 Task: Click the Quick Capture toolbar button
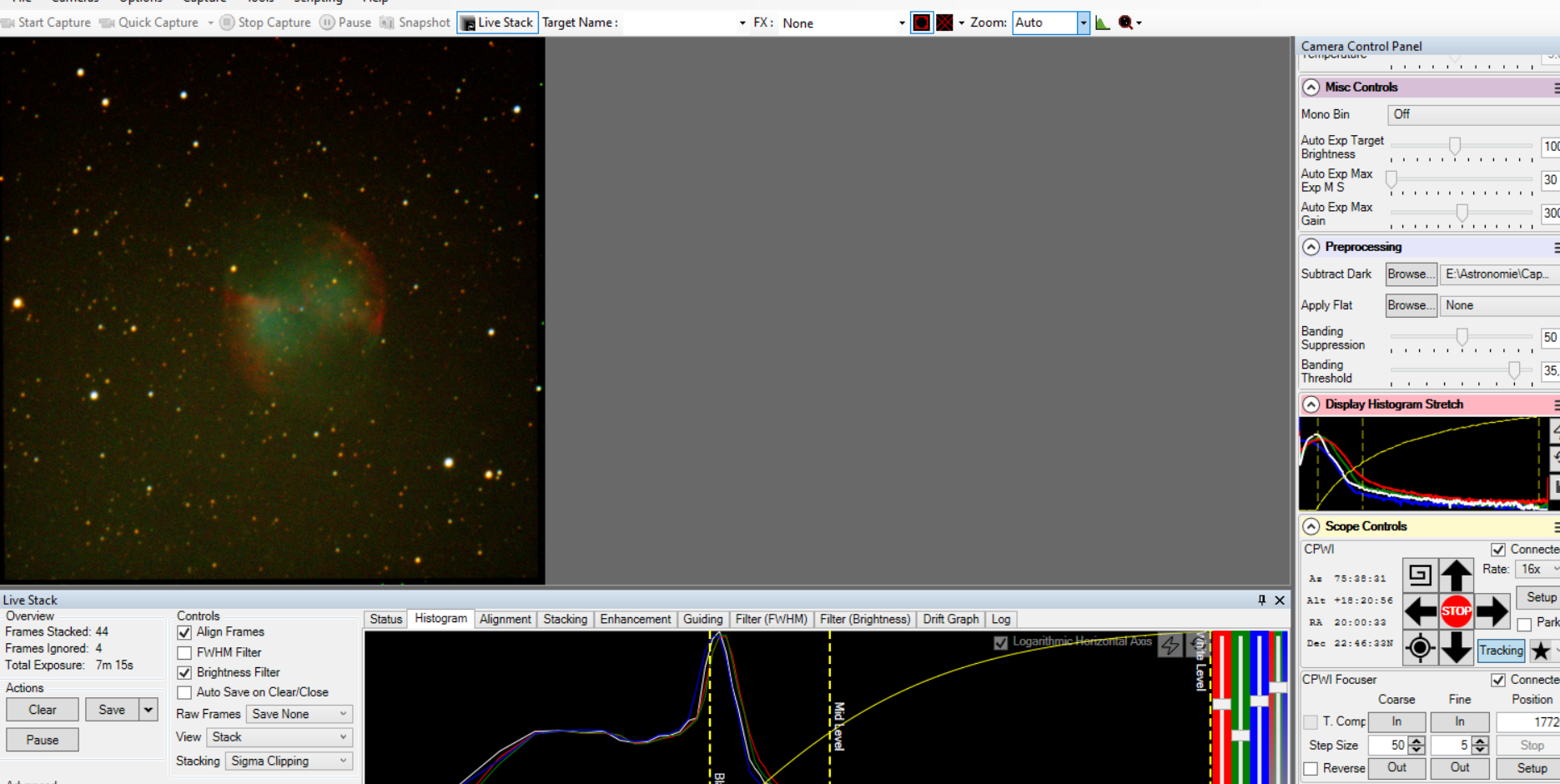click(x=149, y=23)
